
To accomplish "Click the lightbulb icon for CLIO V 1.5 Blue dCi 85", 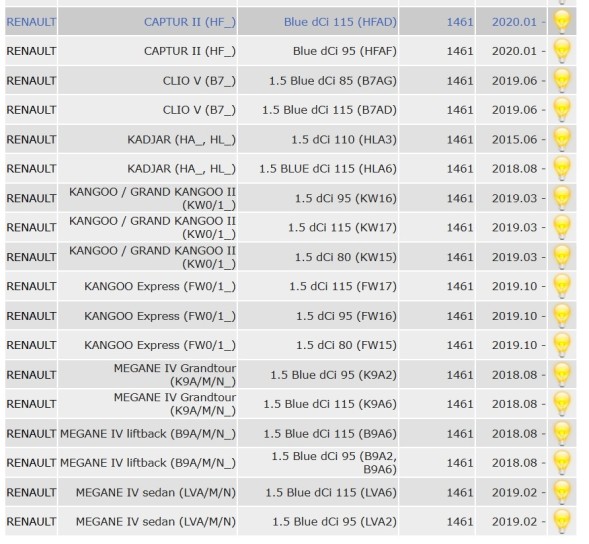I will (x=562, y=80).
